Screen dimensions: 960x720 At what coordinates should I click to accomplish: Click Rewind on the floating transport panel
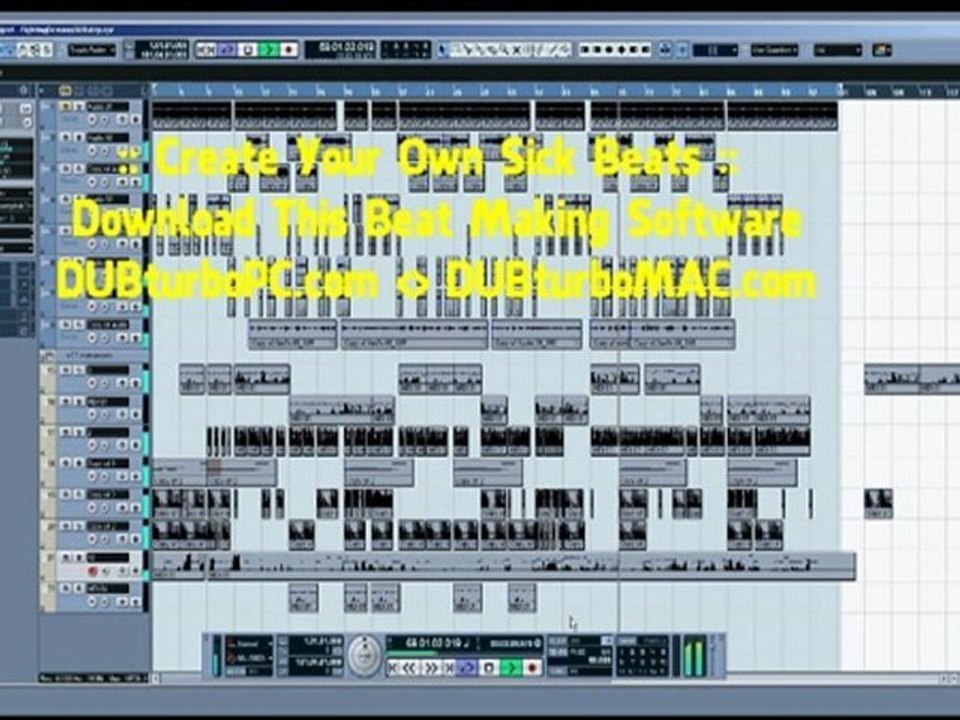pos(408,667)
